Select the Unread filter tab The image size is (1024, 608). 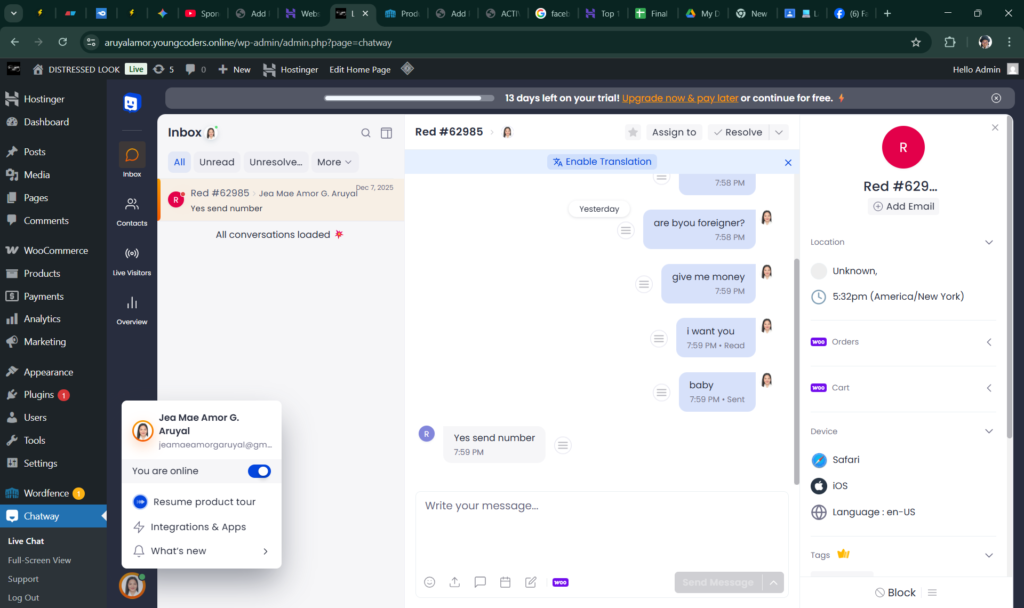tap(216, 162)
